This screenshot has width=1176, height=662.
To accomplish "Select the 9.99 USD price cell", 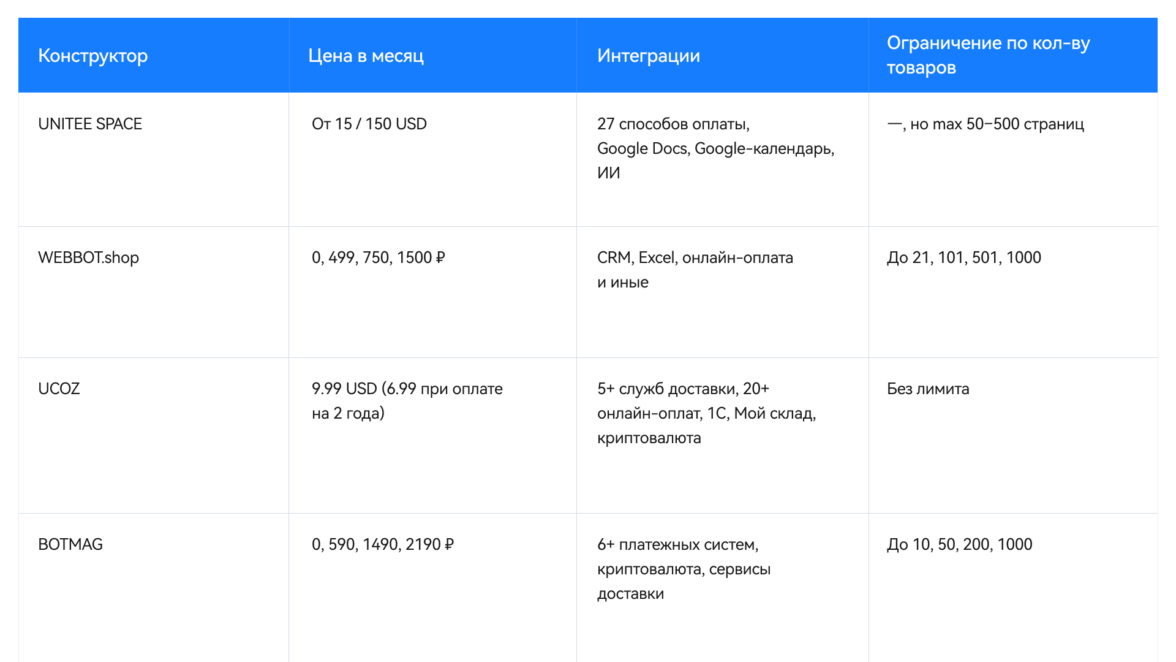I will pyautogui.click(x=407, y=400).
